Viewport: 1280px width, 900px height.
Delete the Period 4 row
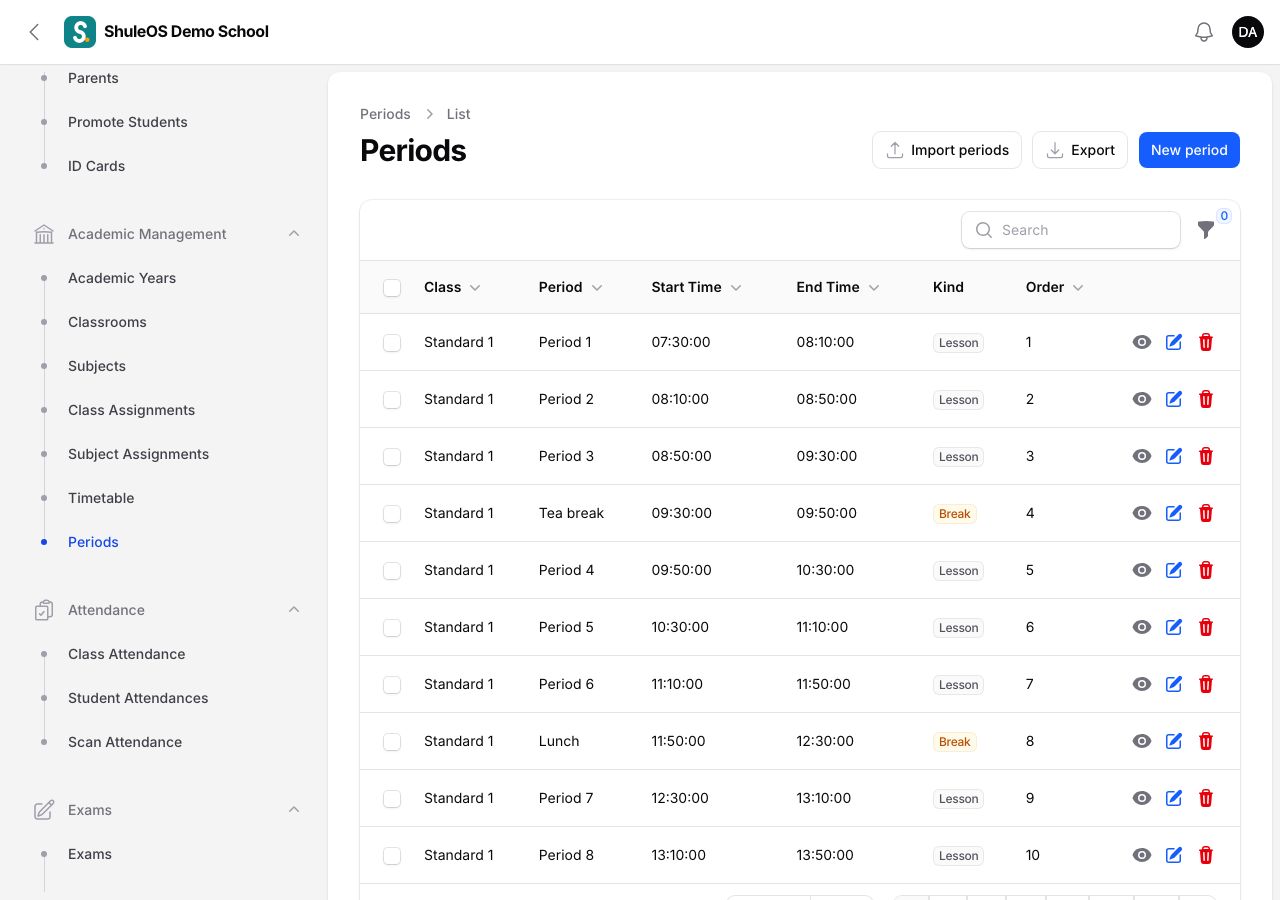click(1206, 570)
